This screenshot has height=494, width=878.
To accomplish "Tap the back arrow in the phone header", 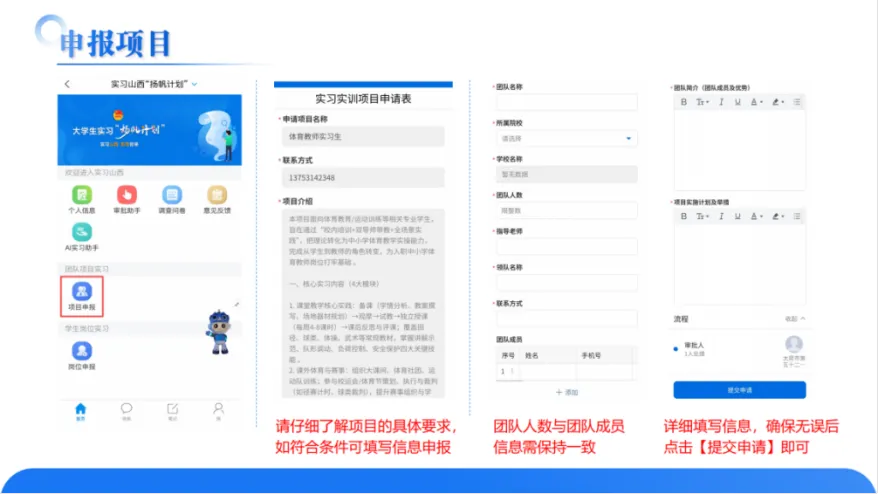I will click(x=67, y=84).
